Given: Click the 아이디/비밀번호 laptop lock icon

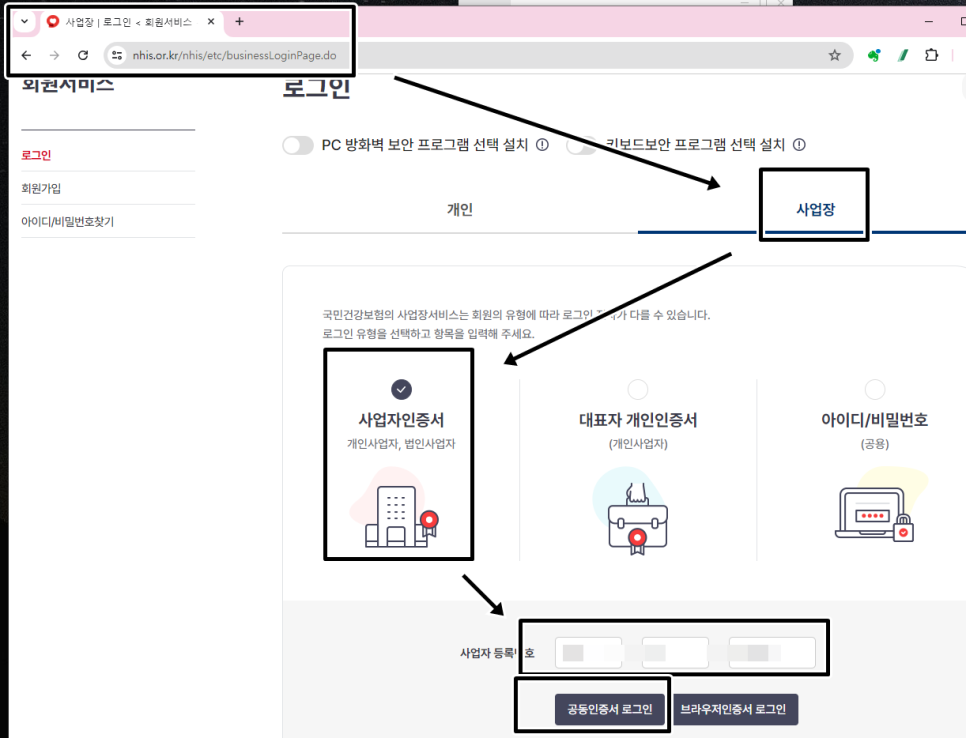Looking at the screenshot, I should tap(874, 512).
